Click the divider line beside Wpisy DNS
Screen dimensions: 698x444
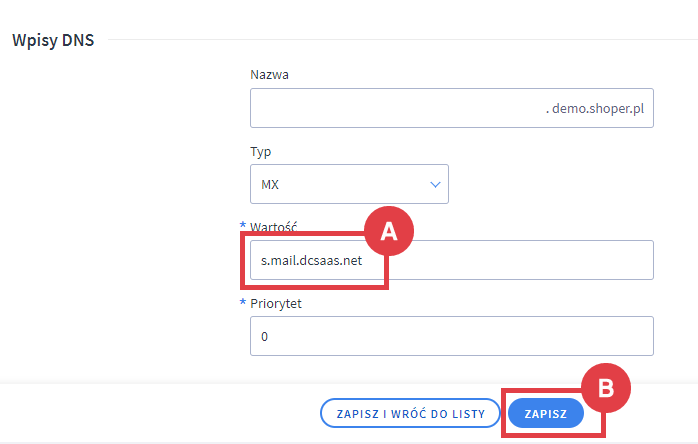coord(400,40)
